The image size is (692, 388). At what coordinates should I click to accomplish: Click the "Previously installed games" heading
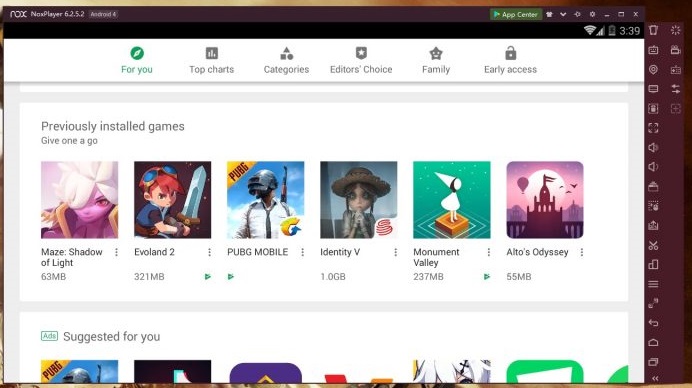(113, 126)
